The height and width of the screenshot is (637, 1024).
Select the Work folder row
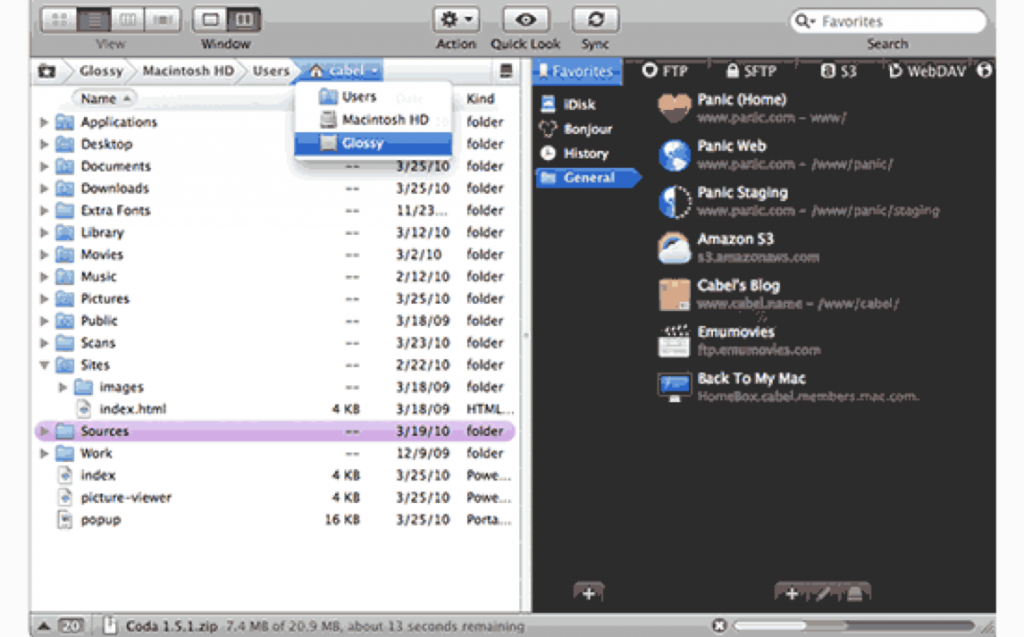tap(274, 453)
